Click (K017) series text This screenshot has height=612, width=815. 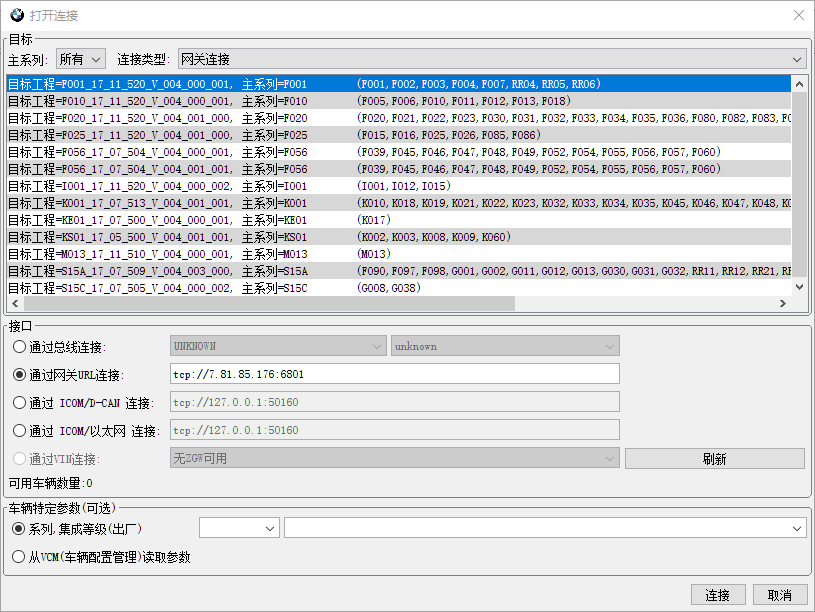point(374,220)
